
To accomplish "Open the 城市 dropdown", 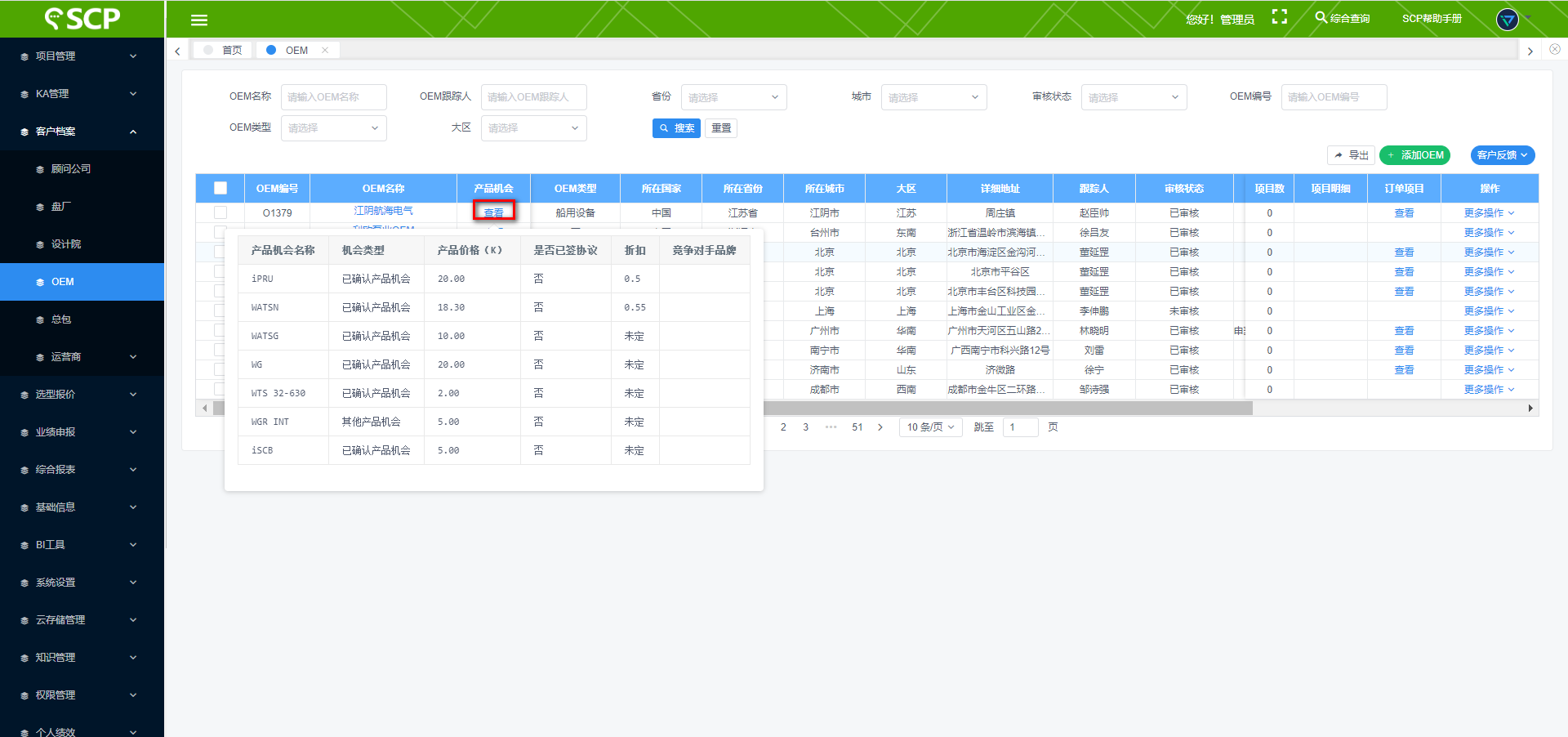I will pyautogui.click(x=933, y=97).
